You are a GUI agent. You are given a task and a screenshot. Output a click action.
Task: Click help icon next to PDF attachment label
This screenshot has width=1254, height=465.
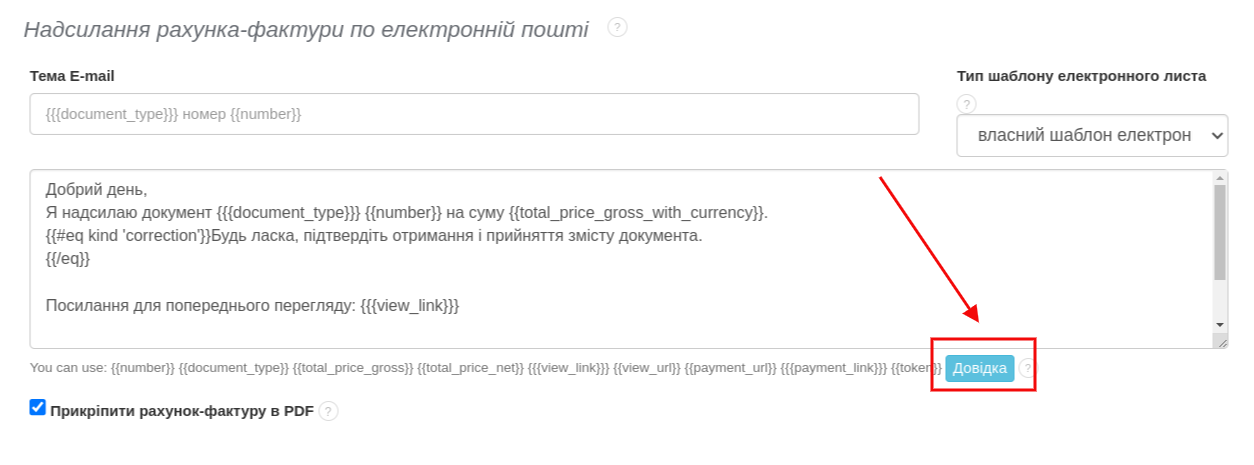329,411
